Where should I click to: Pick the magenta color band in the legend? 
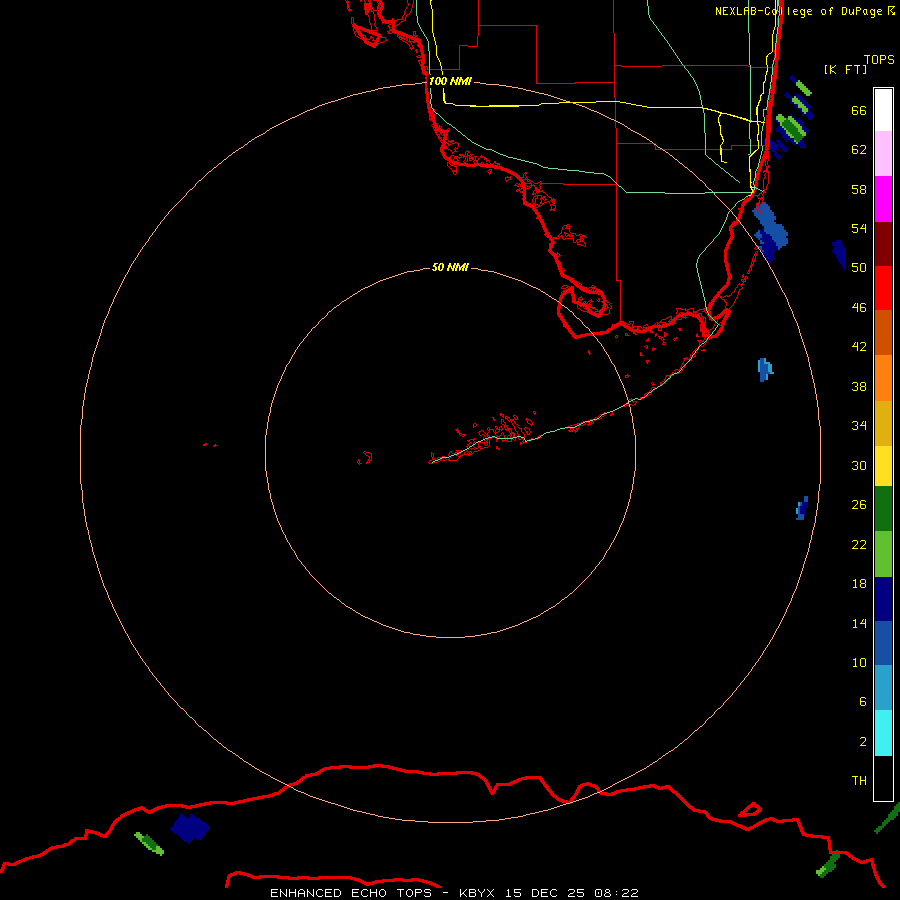[883, 199]
